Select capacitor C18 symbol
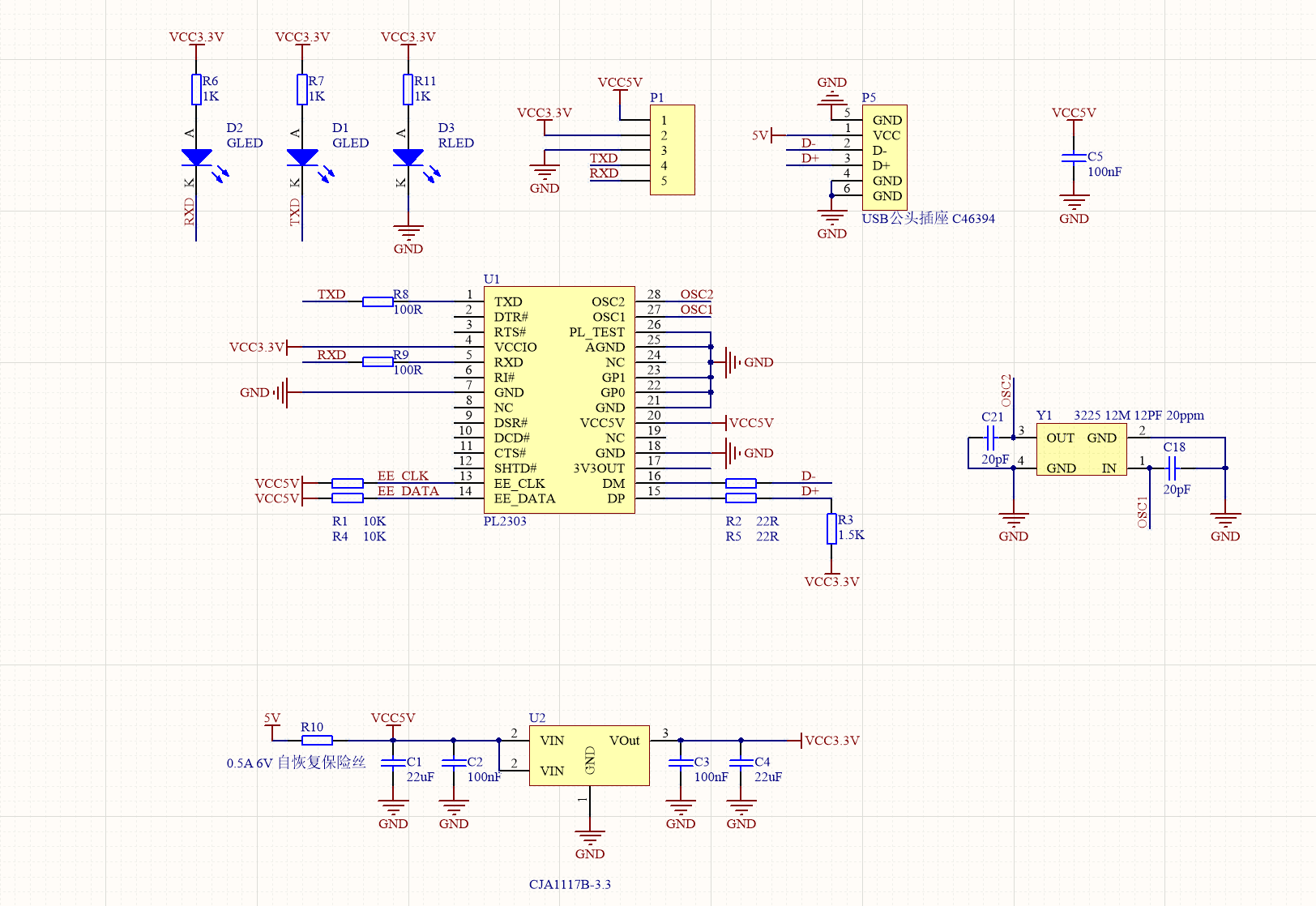Image resolution: width=1316 pixels, height=906 pixels. coord(1172,468)
